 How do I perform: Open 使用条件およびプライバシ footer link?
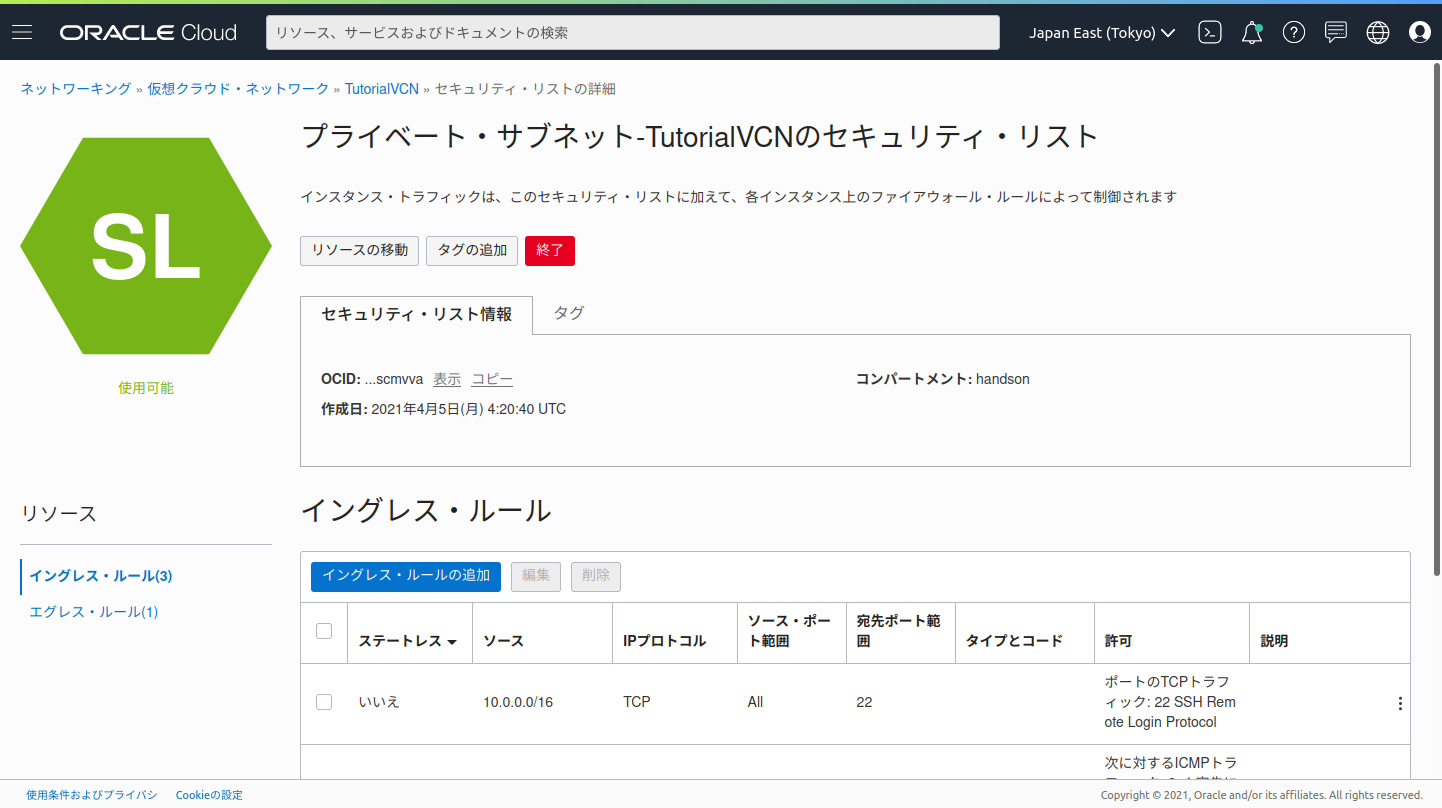[92, 795]
